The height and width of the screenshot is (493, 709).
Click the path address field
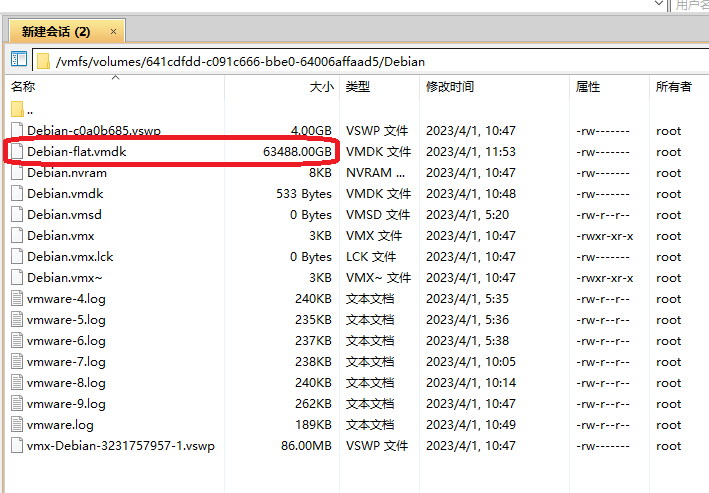(371, 62)
